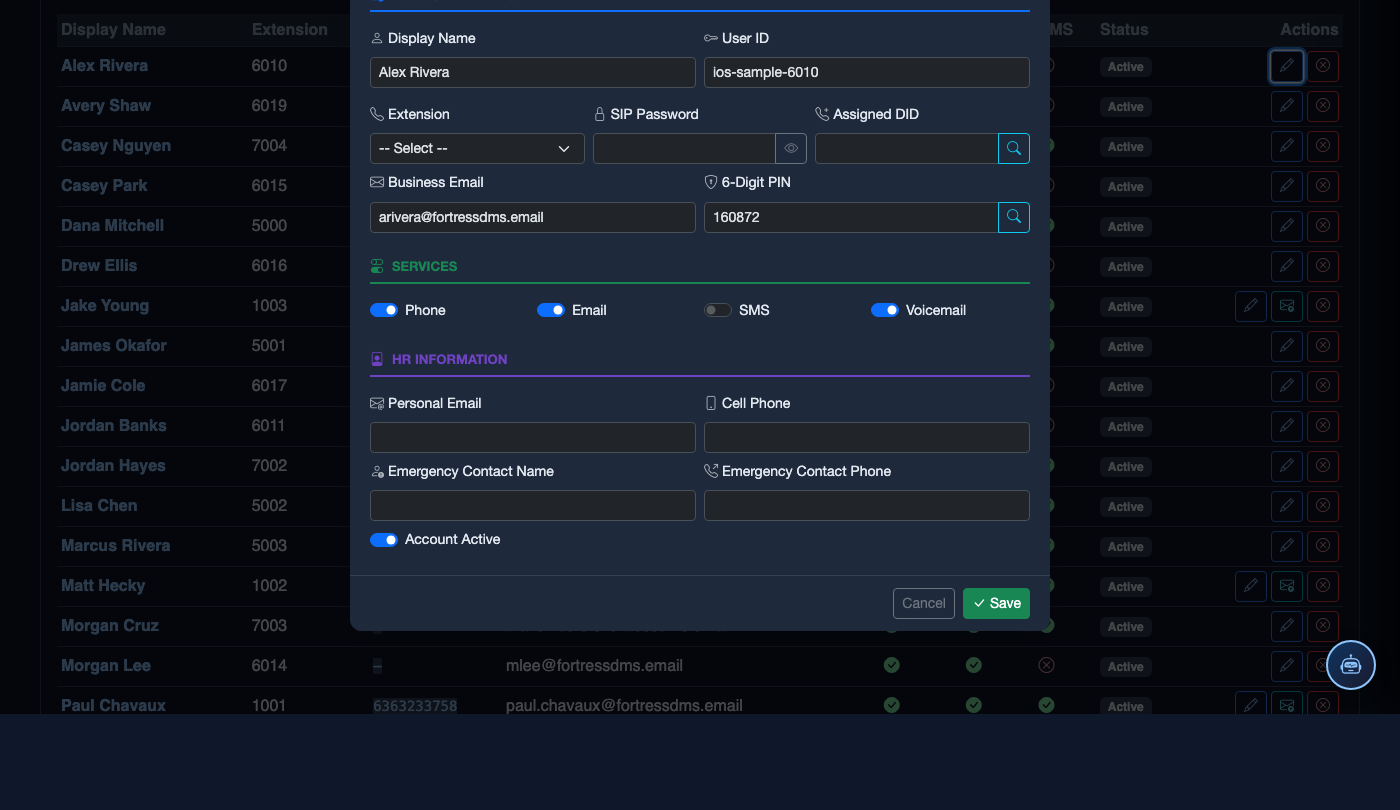Click the Assigned DID search icon
This screenshot has width=1400, height=810.
[x=1014, y=148]
